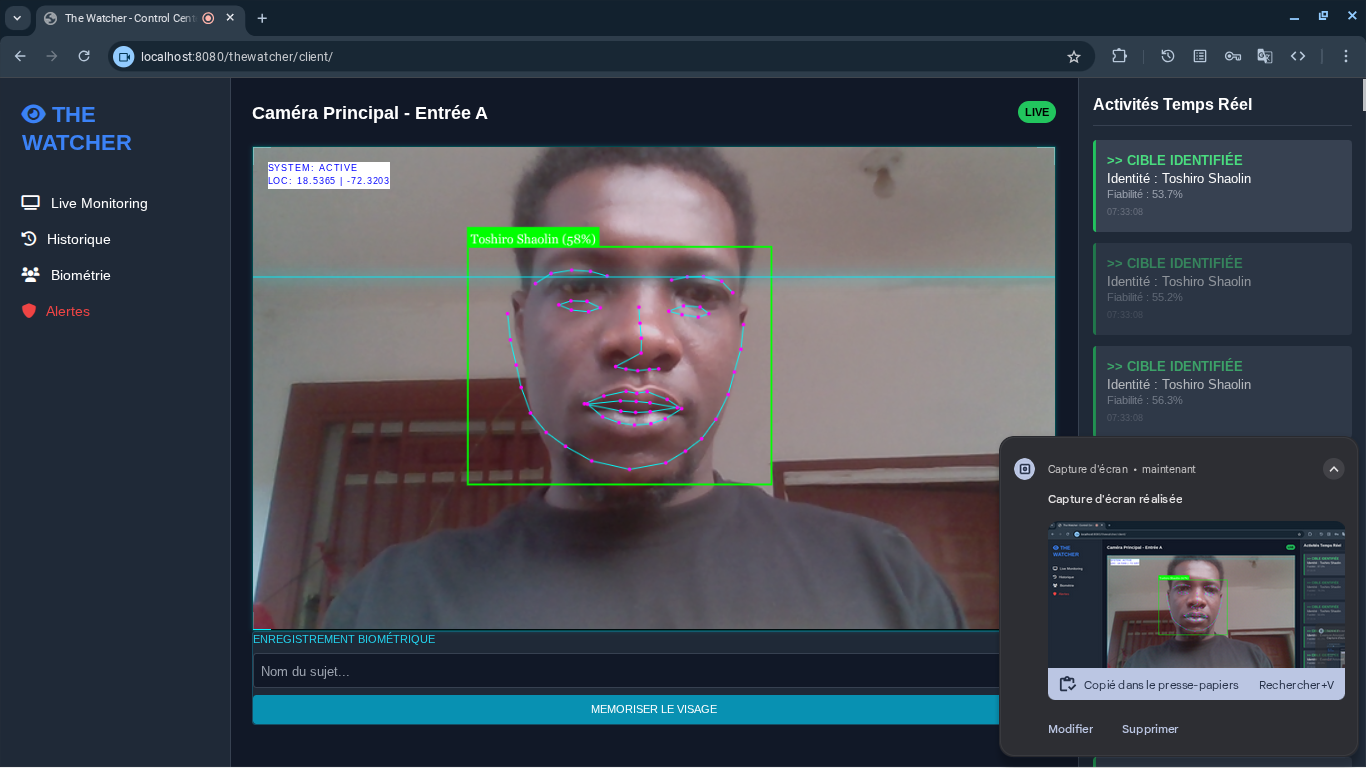Click the red Alertes shield icon
This screenshot has height=768, width=1366.
point(29,311)
